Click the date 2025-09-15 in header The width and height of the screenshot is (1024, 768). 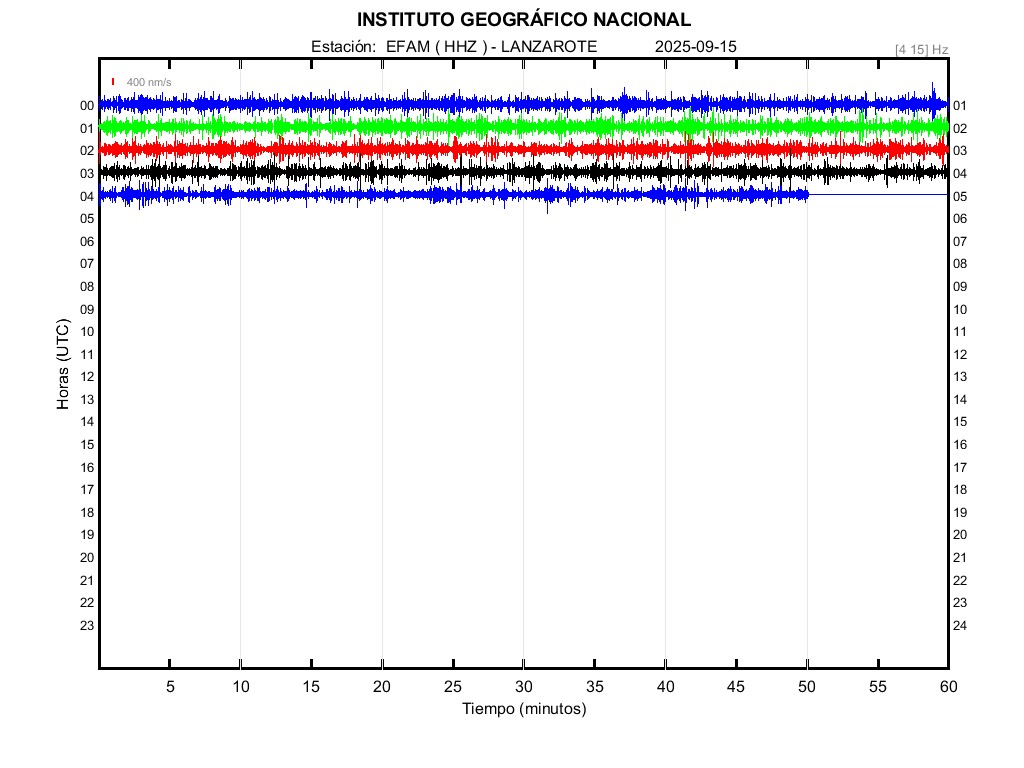tap(696, 47)
